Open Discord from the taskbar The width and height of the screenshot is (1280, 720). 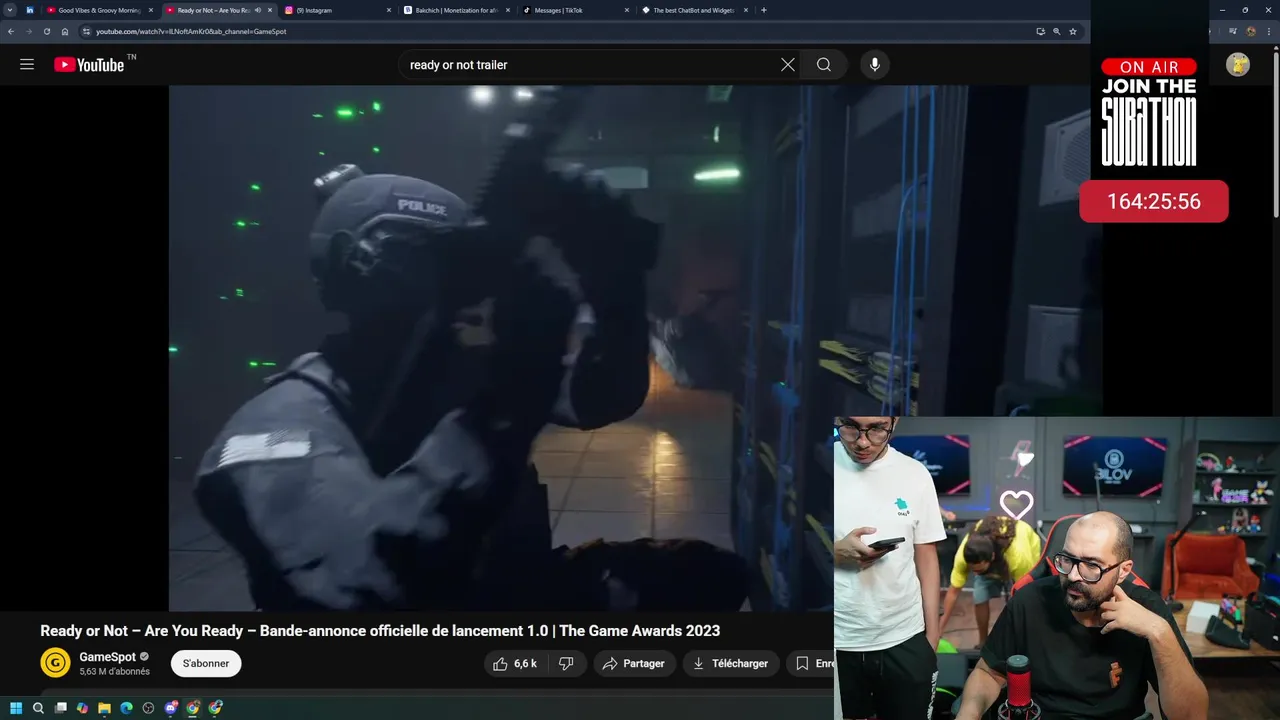tap(170, 708)
